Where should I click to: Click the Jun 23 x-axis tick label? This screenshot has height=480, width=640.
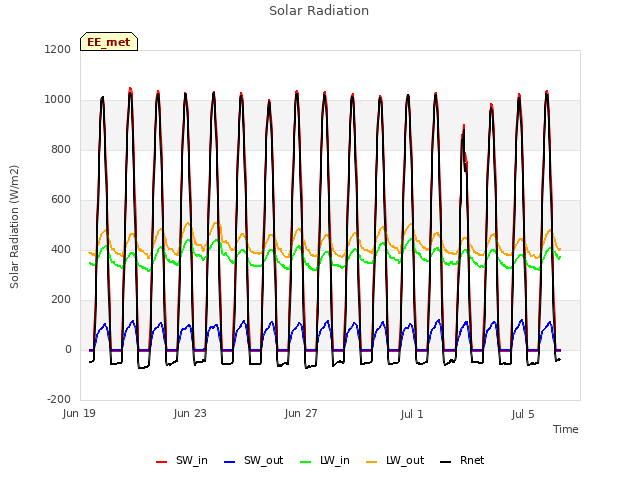(190, 414)
